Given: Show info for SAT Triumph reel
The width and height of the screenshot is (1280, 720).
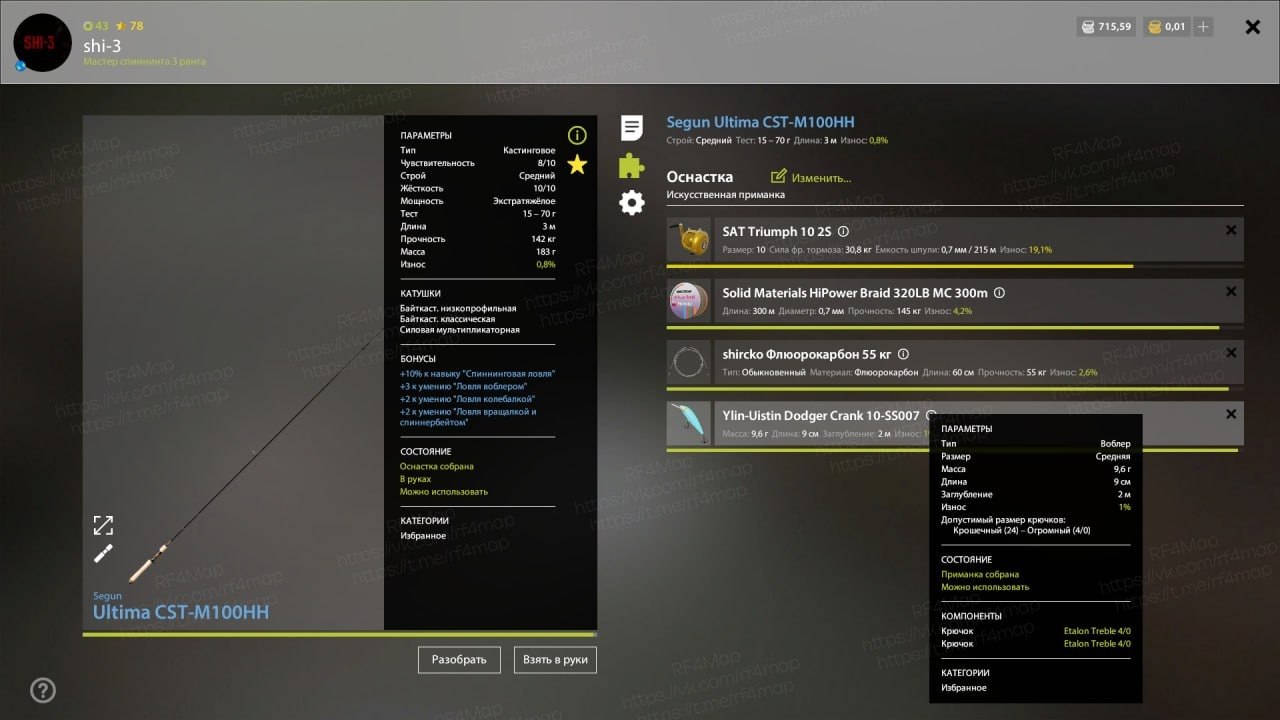Looking at the screenshot, I should click(843, 231).
